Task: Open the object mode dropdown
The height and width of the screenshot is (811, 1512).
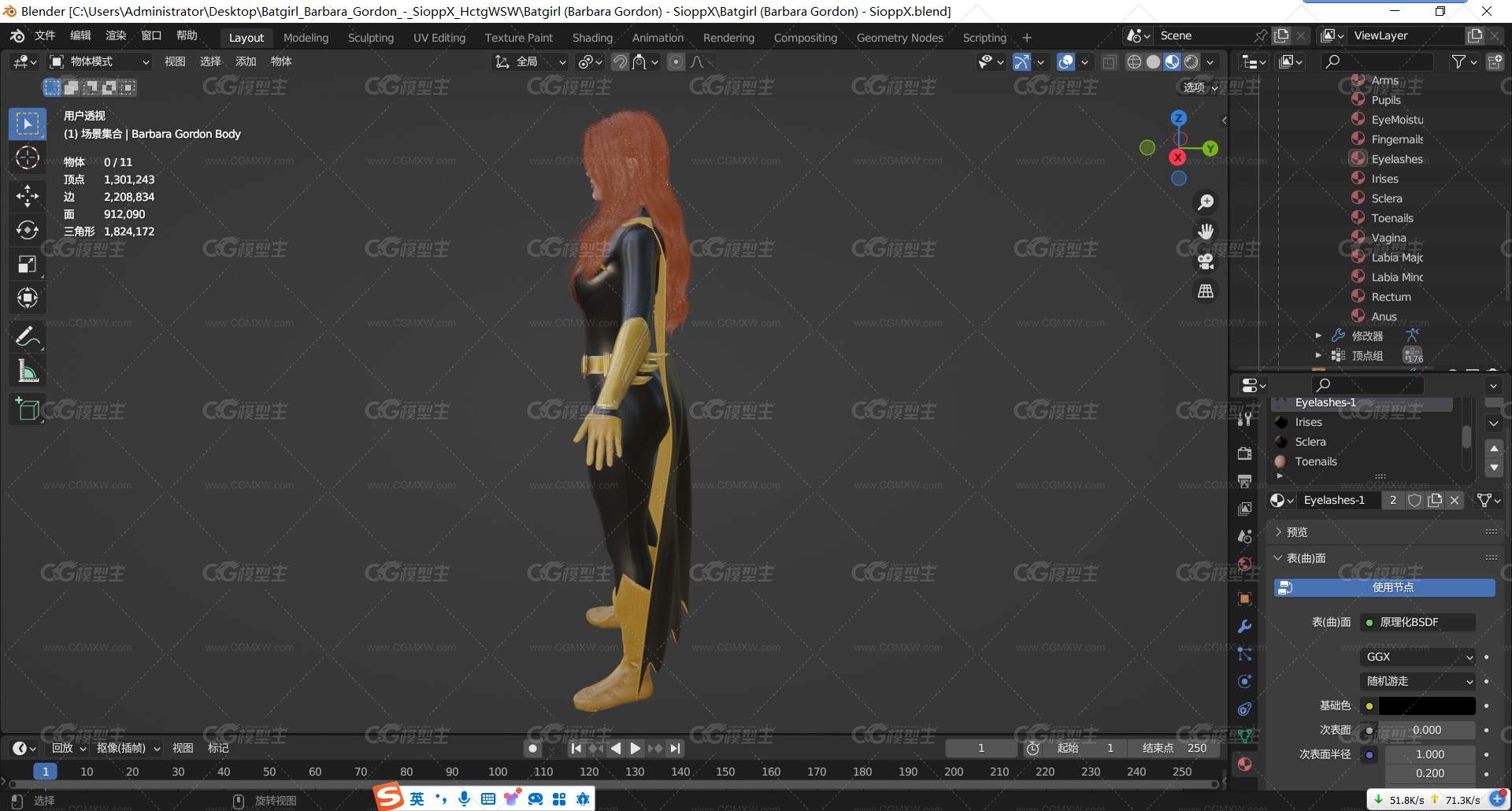Action: [99, 62]
